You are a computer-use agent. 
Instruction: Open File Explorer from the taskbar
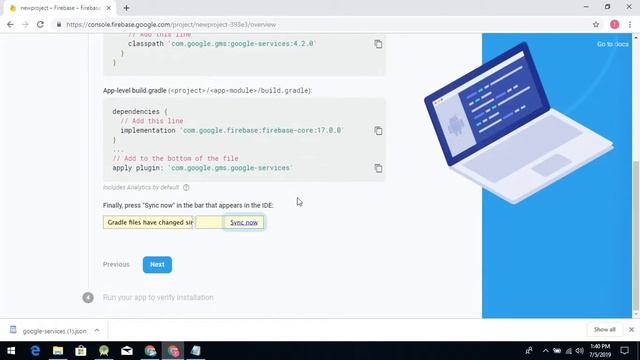tap(58, 351)
